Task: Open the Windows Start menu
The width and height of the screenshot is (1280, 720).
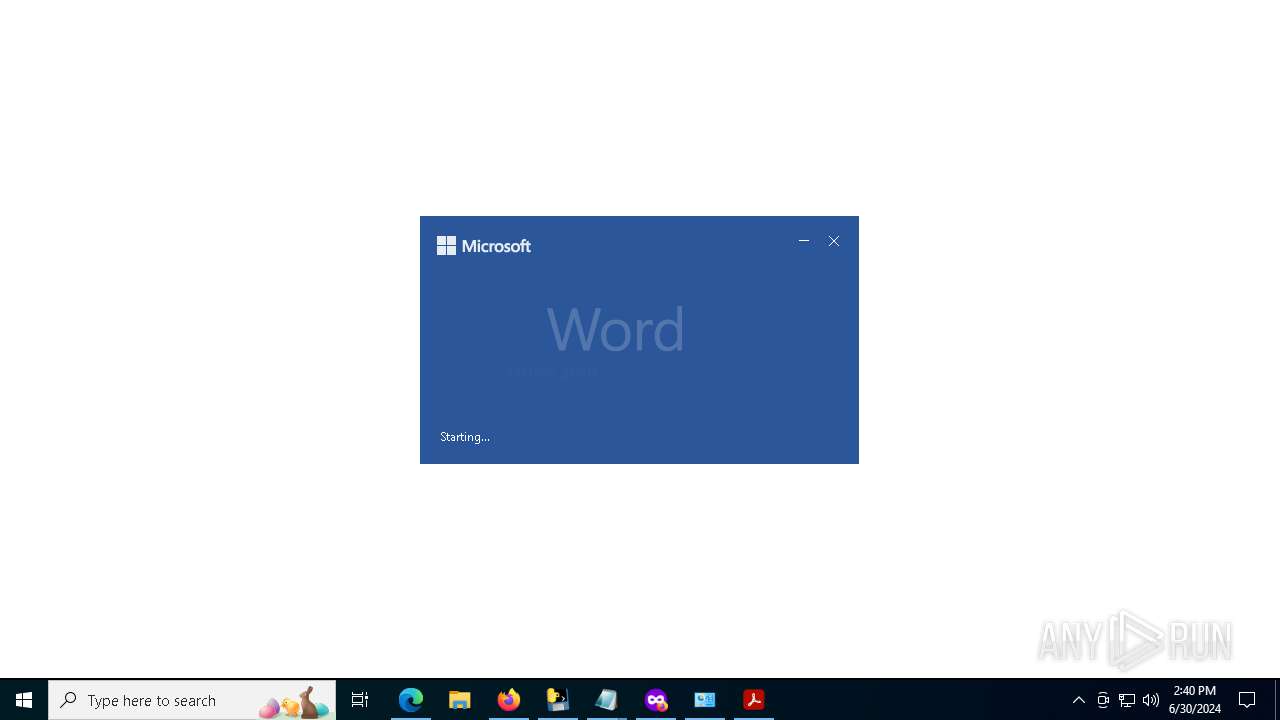Action: pyautogui.click(x=24, y=700)
